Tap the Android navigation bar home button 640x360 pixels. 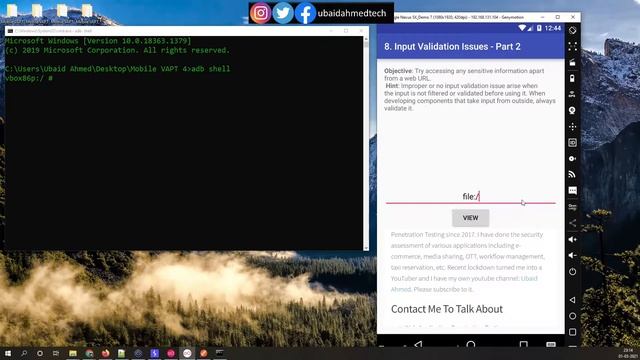(x=471, y=344)
